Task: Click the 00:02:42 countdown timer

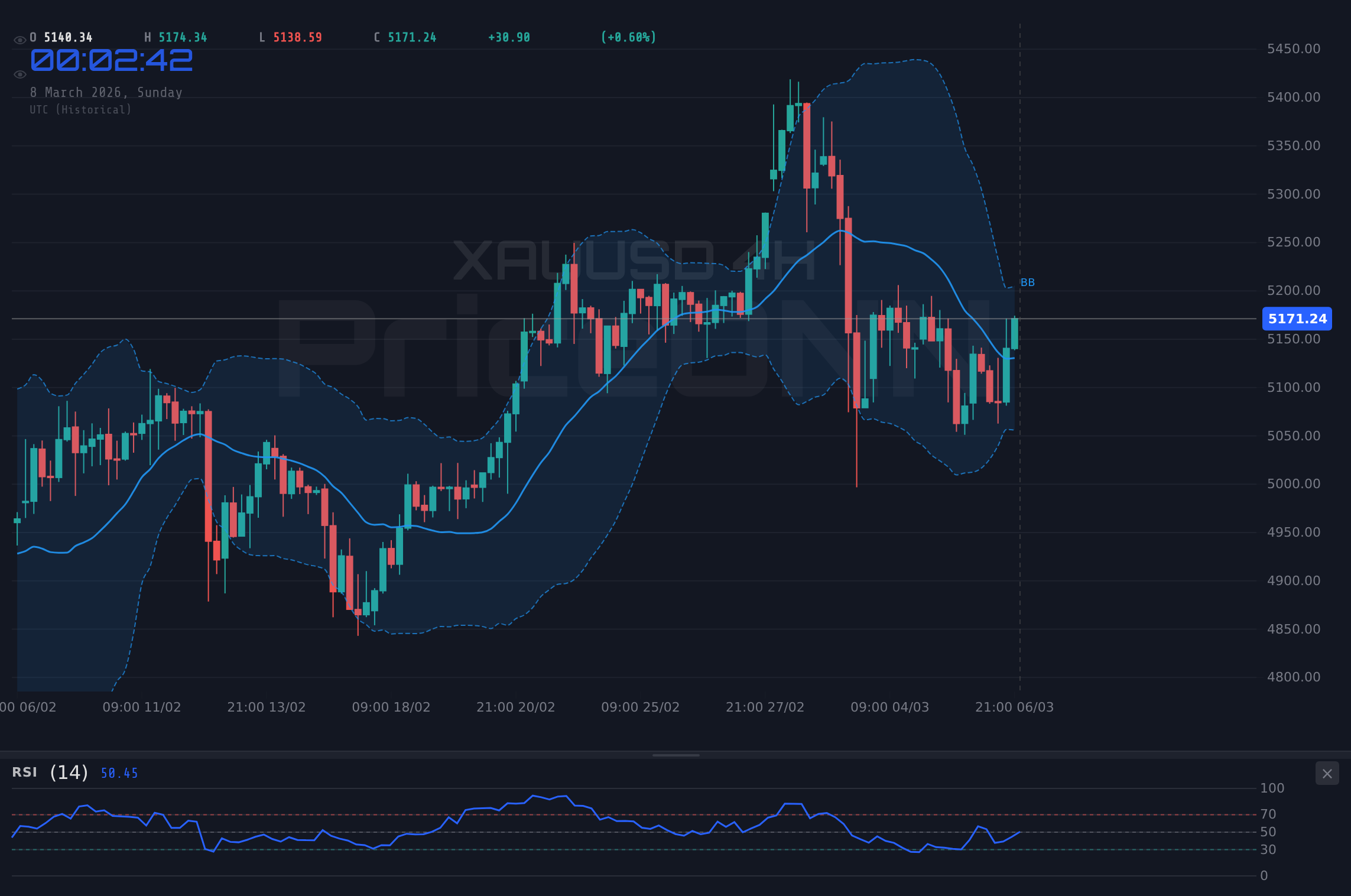Action: coord(112,60)
